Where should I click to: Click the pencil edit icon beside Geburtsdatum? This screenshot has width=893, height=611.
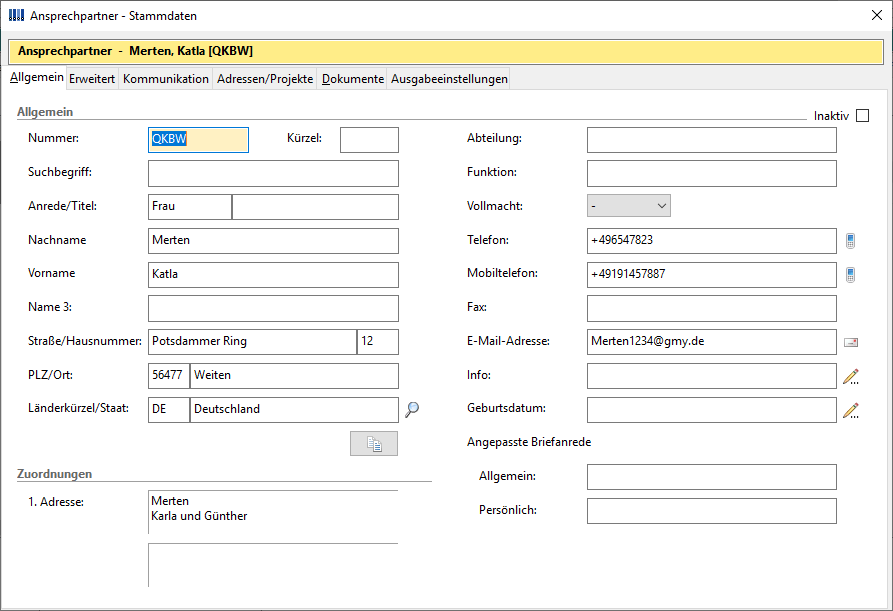tap(851, 411)
